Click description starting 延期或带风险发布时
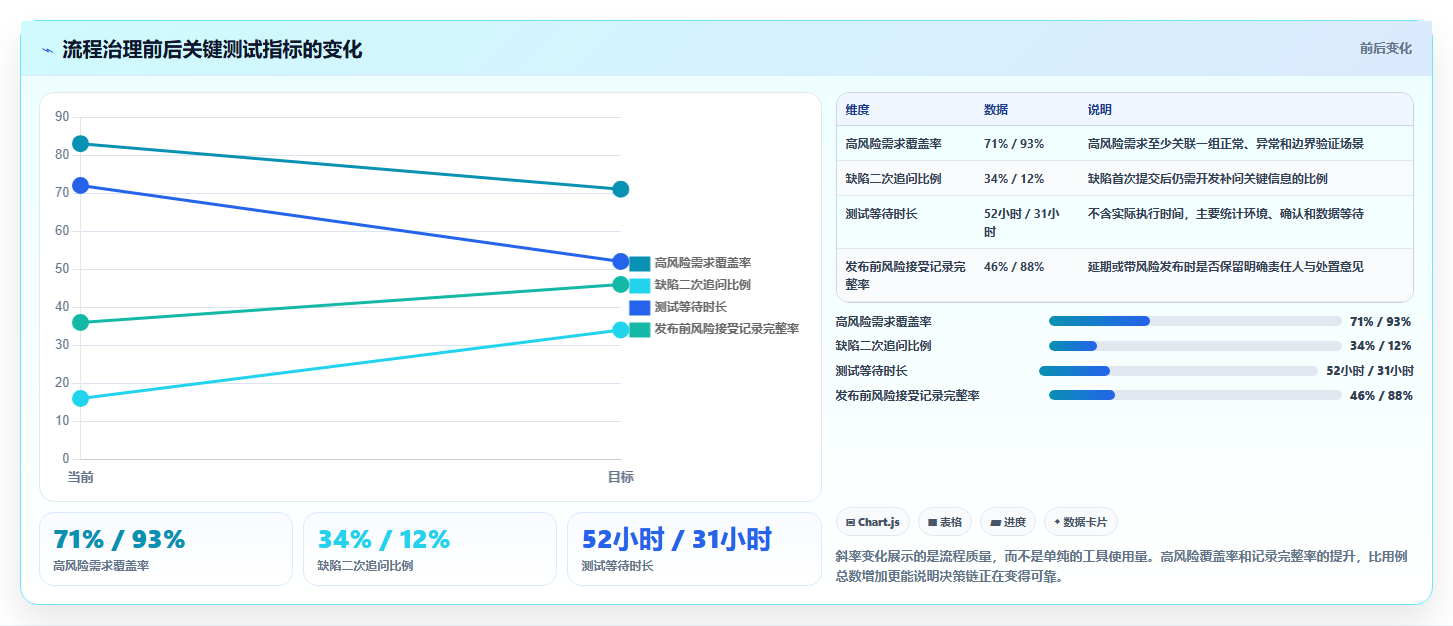Viewport: 1453px width, 626px height. click(x=1226, y=267)
